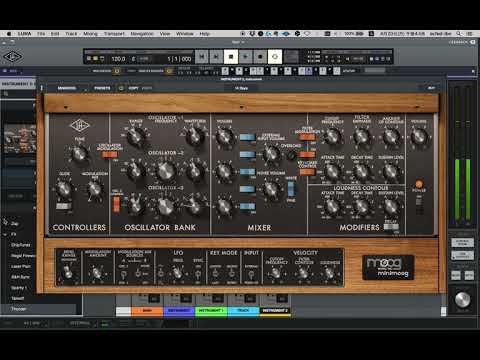Image resolution: width=480 pixels, height=360 pixels.
Task: Click the Oscillator 1 Range knob
Action: pos(136,136)
